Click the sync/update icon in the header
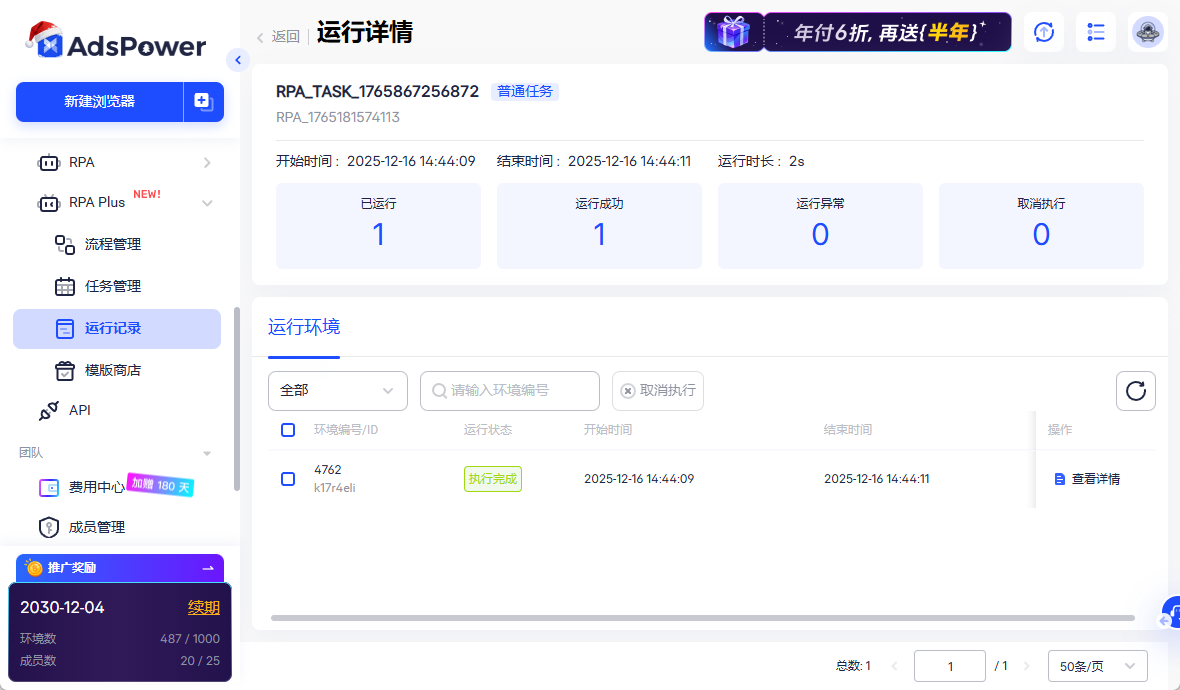The image size is (1180, 690). coord(1043,32)
